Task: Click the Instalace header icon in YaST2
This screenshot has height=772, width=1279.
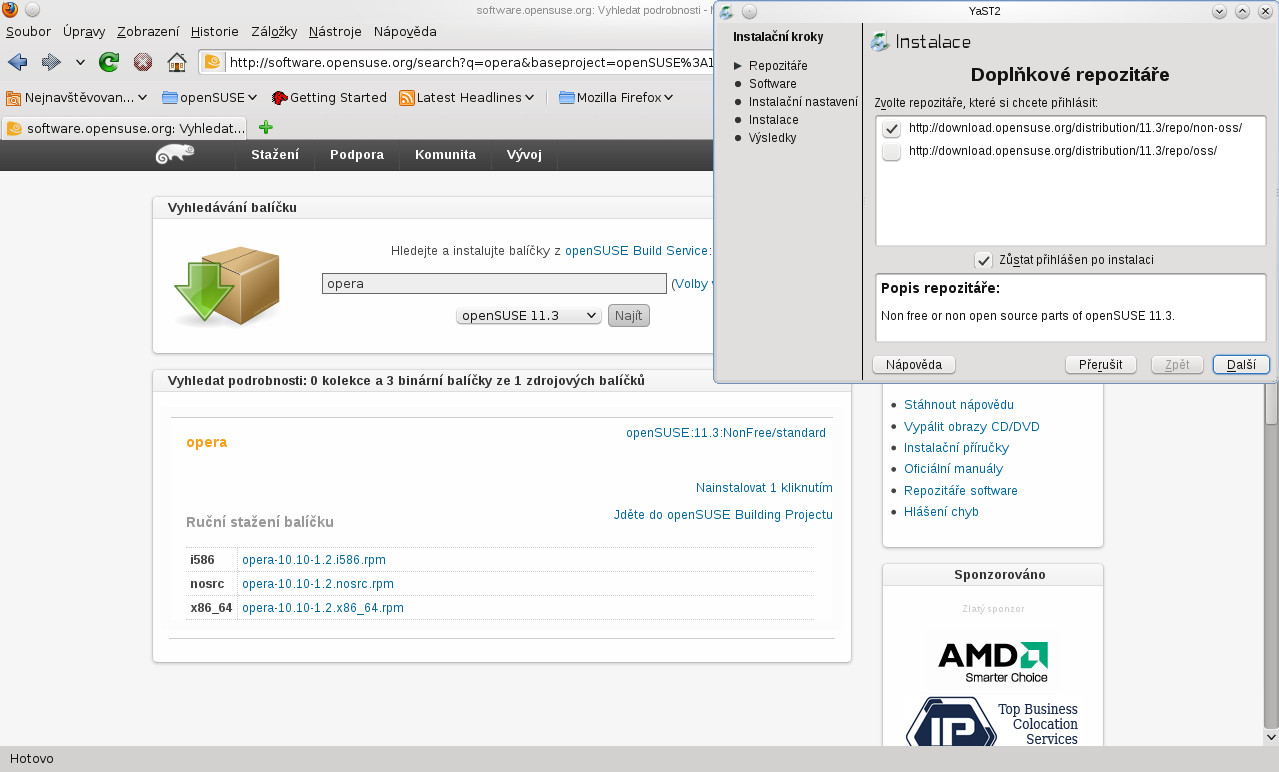Action: (x=880, y=42)
